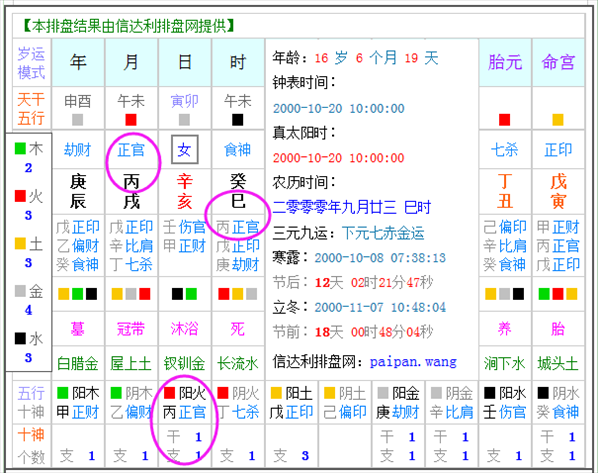Viewport: 598px width, 473px height.
Task: Select the 年 column header
Action: click(78, 62)
